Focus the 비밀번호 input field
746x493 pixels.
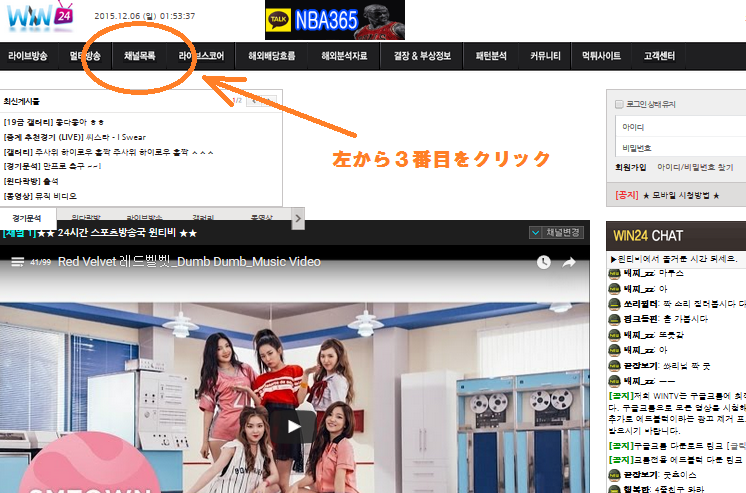pyautogui.click(x=681, y=148)
